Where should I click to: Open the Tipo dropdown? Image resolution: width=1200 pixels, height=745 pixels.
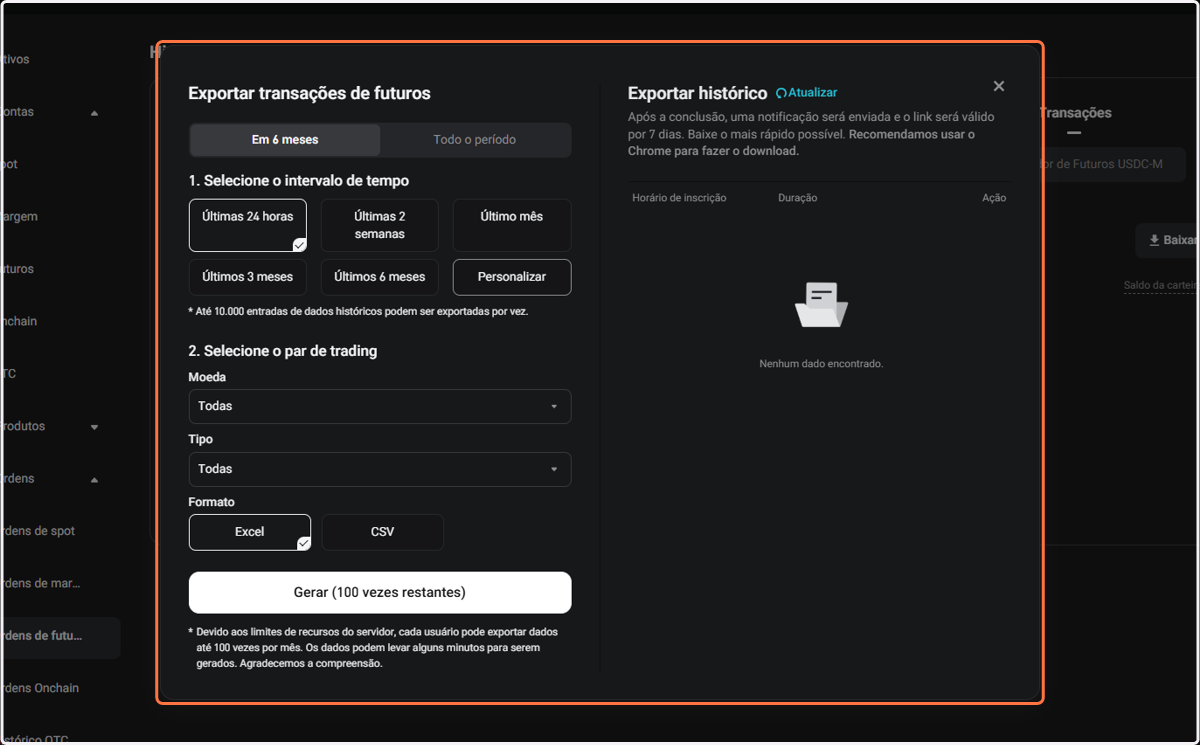pyautogui.click(x=380, y=469)
